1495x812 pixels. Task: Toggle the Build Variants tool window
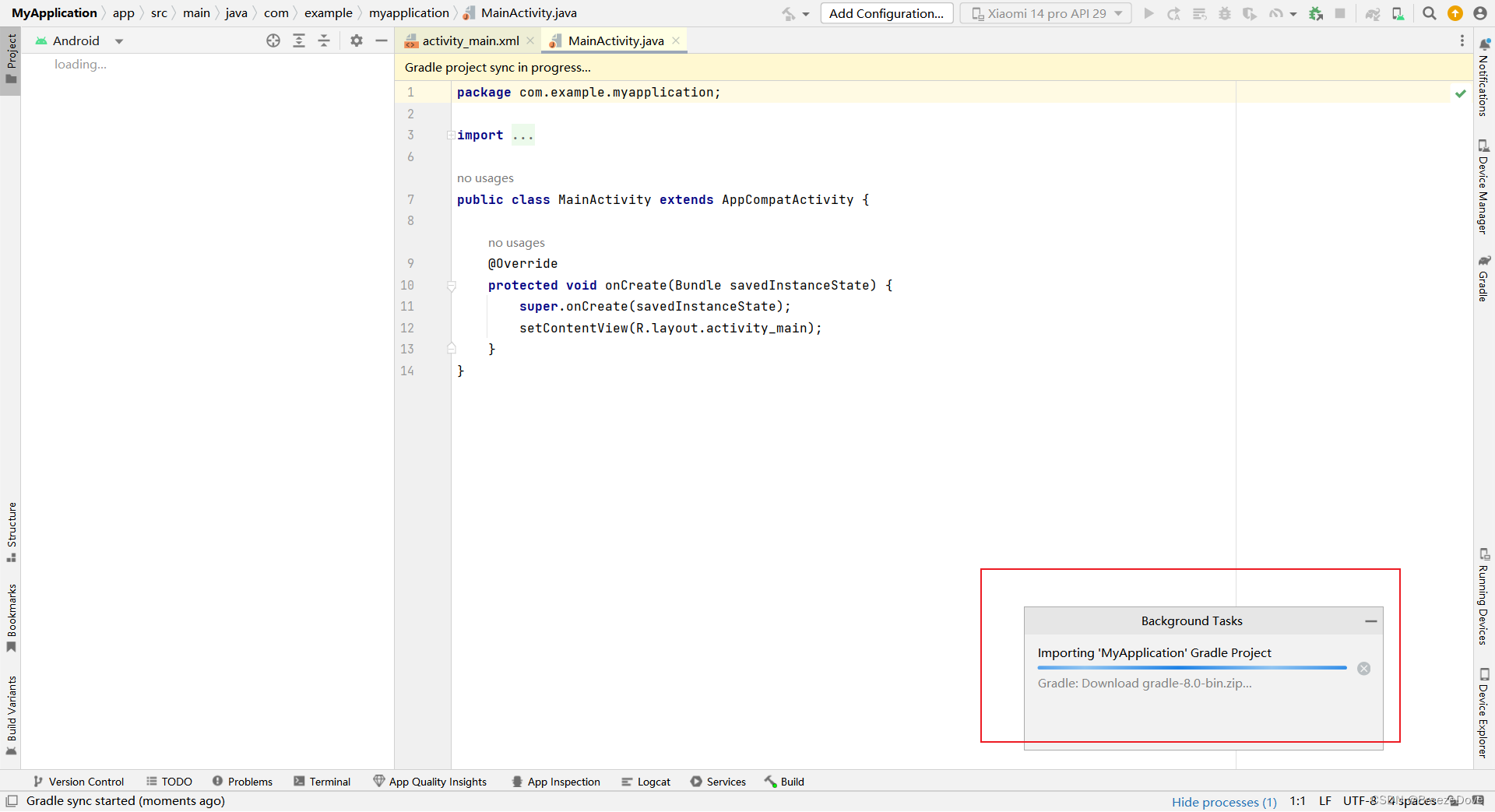[x=11, y=715]
